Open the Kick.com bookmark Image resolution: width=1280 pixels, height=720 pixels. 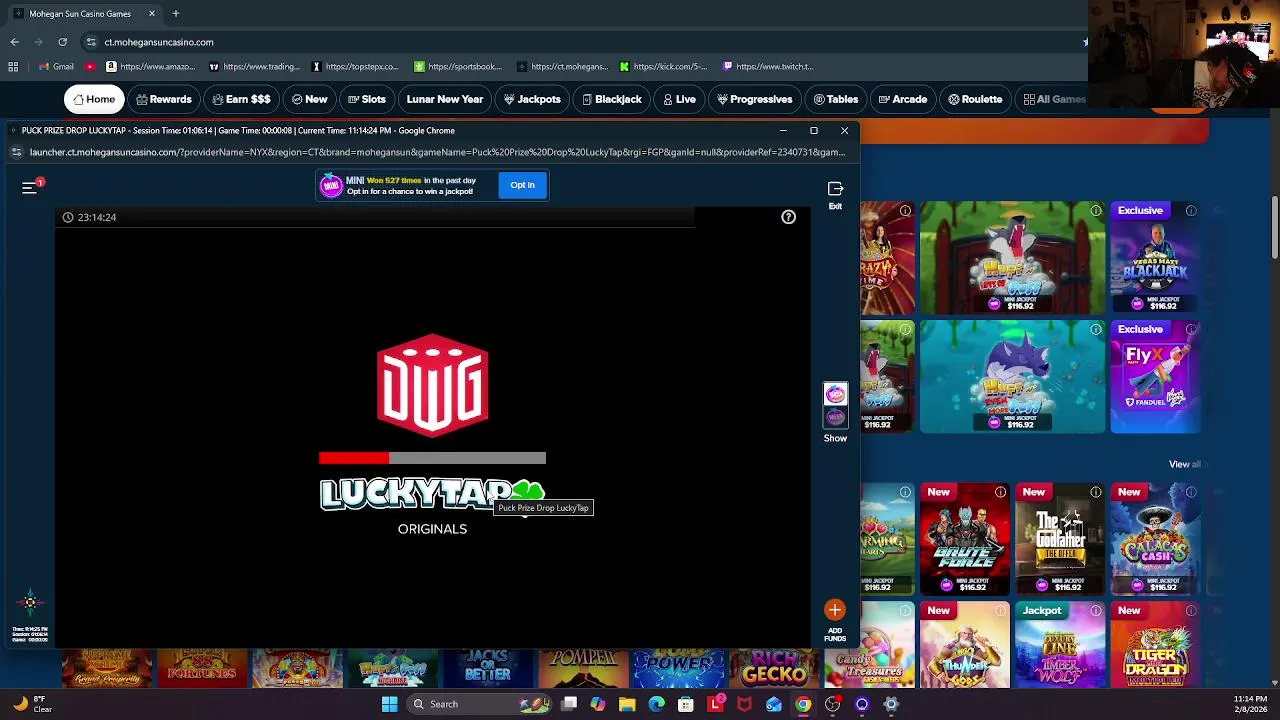[x=663, y=67]
